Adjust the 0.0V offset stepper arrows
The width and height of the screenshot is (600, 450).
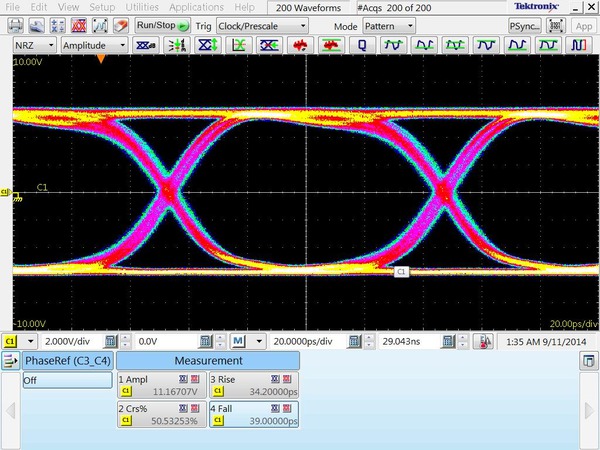(220, 341)
